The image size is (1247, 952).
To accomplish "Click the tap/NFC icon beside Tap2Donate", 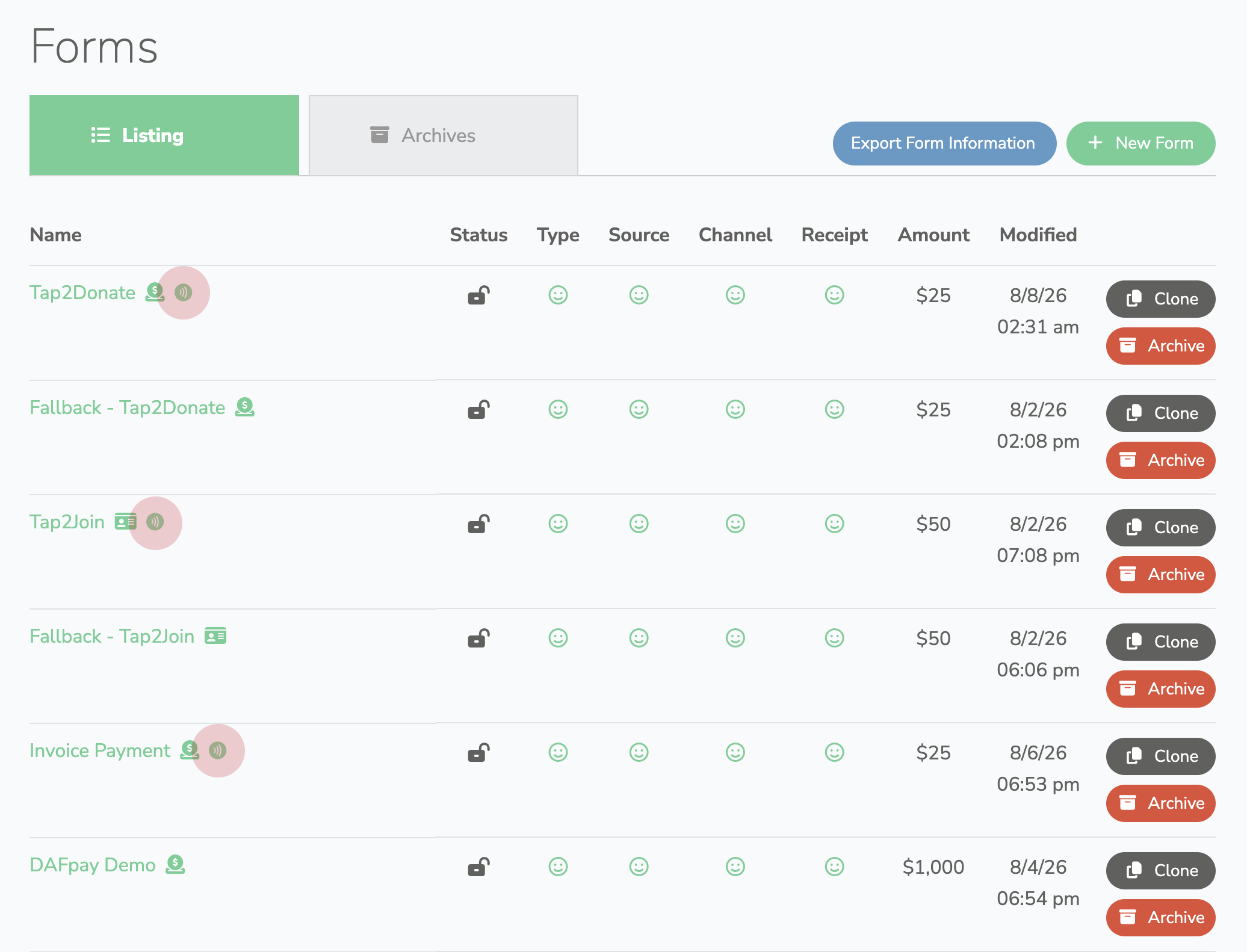I will click(x=184, y=292).
